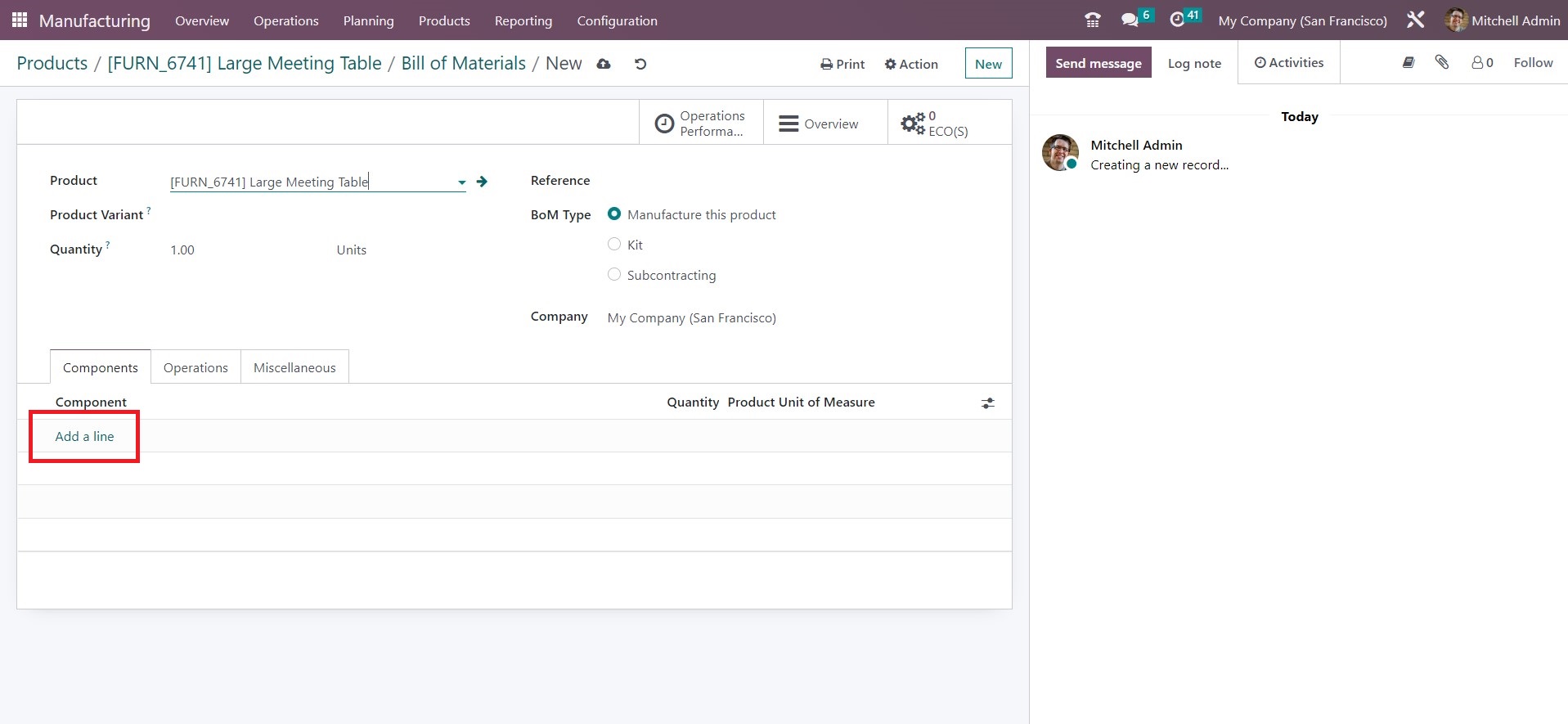Viewport: 1568px width, 724px height.
Task: Open the activities clock icon in navbar
Action: tap(1177, 20)
